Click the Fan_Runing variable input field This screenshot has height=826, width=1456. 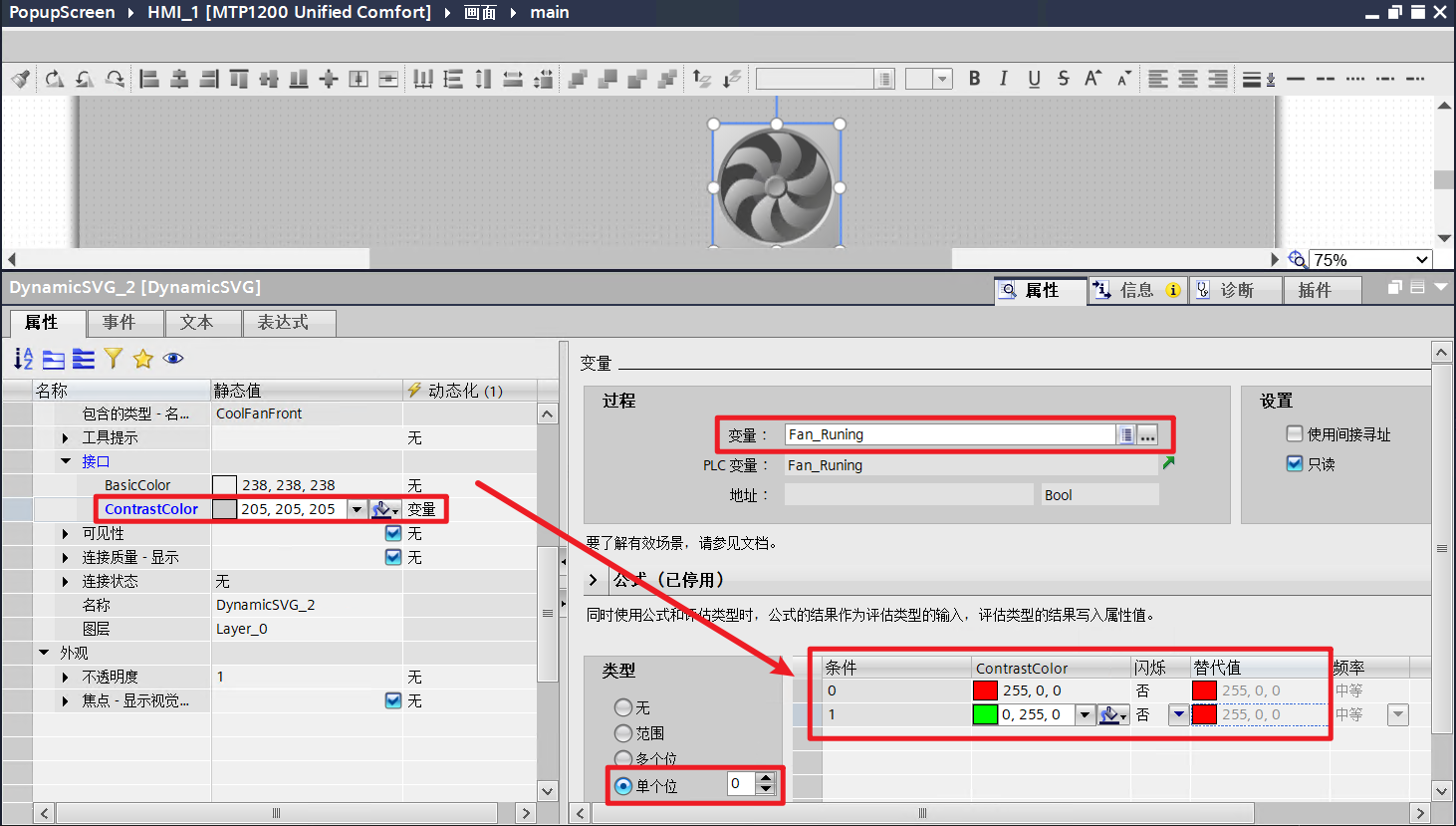(946, 434)
